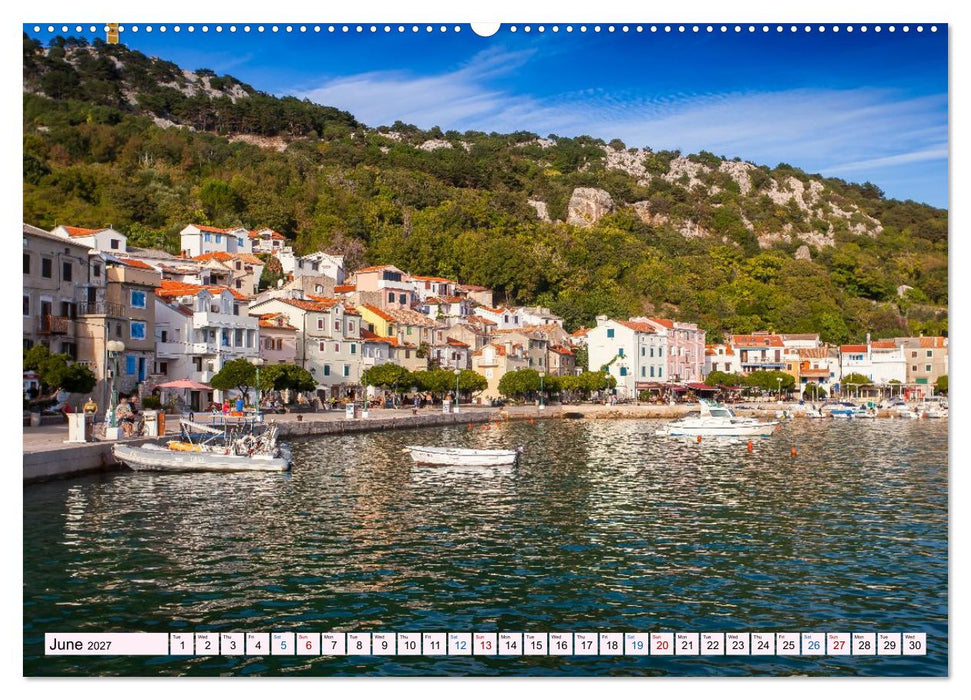Click the Sunday 6 date cell
This screenshot has height=700, width=971.
point(308,644)
